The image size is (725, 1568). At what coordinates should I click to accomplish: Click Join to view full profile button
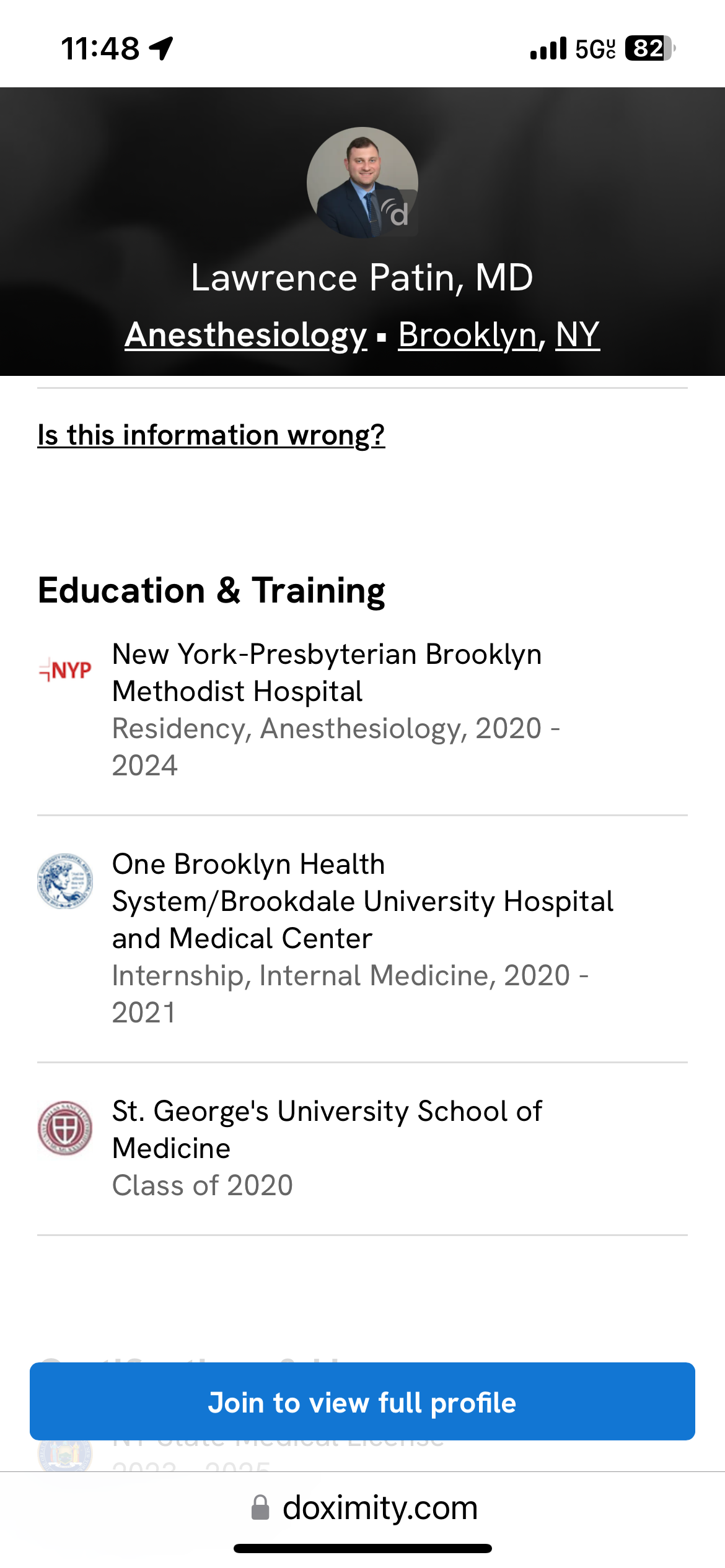pos(362,1401)
